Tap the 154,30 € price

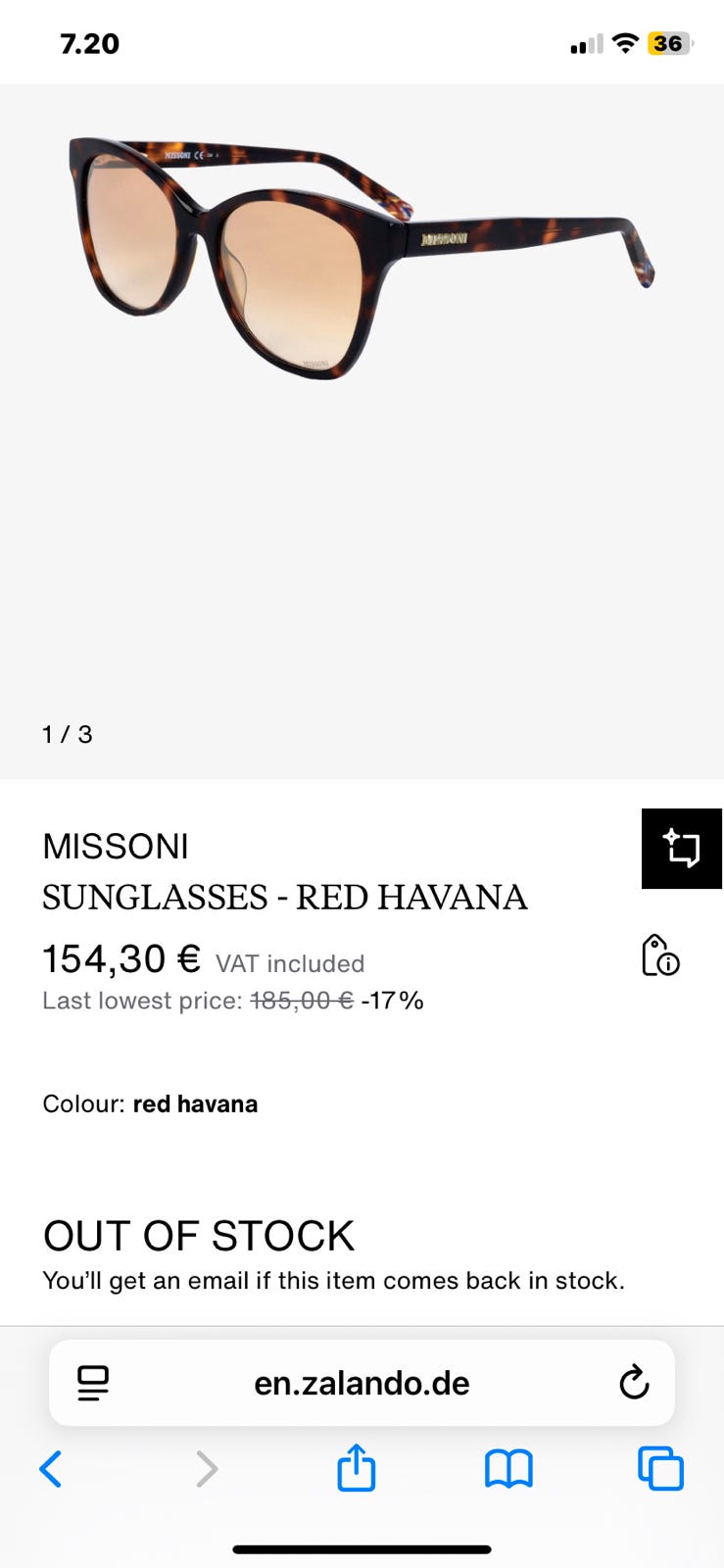(121, 959)
